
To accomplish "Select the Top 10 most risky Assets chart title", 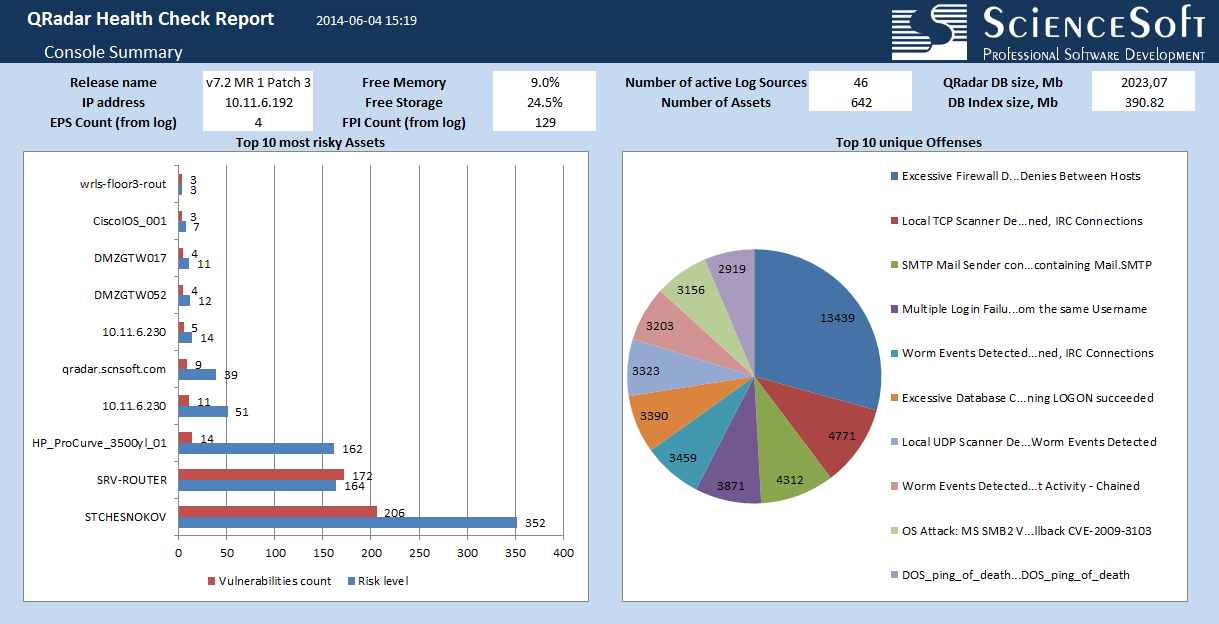I will (x=310, y=142).
